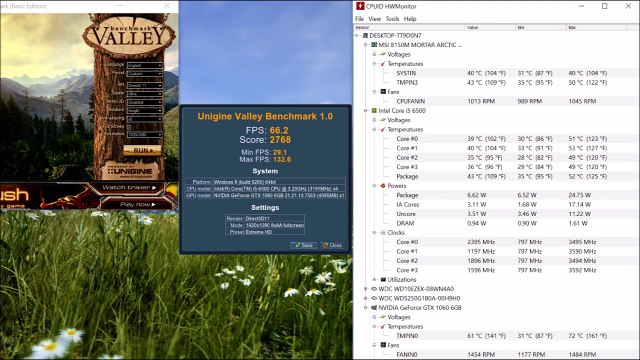This screenshot has height=360, width=640.
Task: Open the Stereo 3D dropdown
Action: (x=144, y=102)
